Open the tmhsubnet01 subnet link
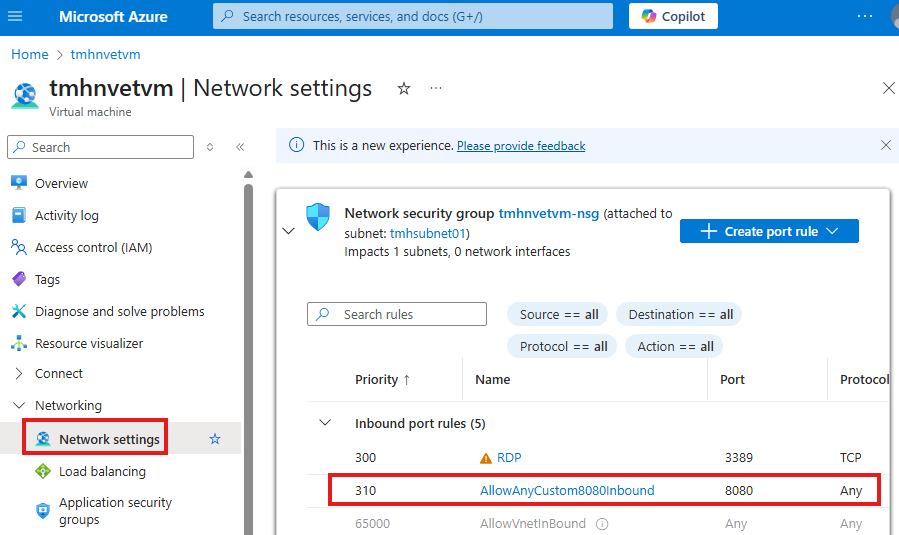The height and width of the screenshot is (535, 899). tap(428, 234)
